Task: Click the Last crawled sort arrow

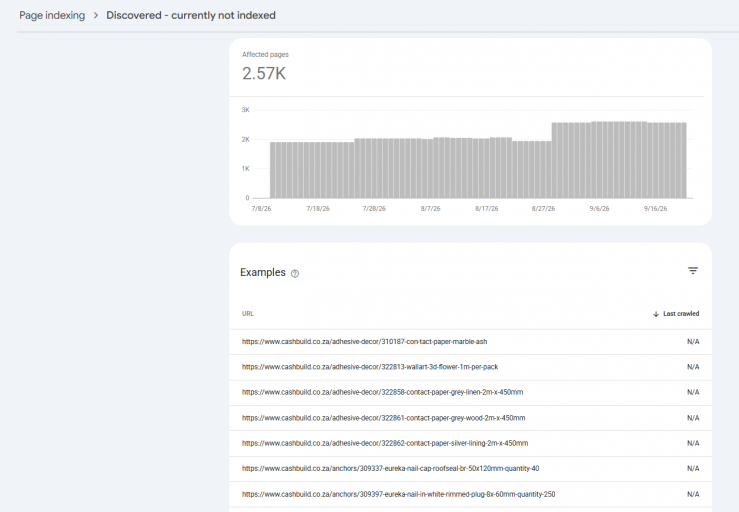Action: coord(656,314)
